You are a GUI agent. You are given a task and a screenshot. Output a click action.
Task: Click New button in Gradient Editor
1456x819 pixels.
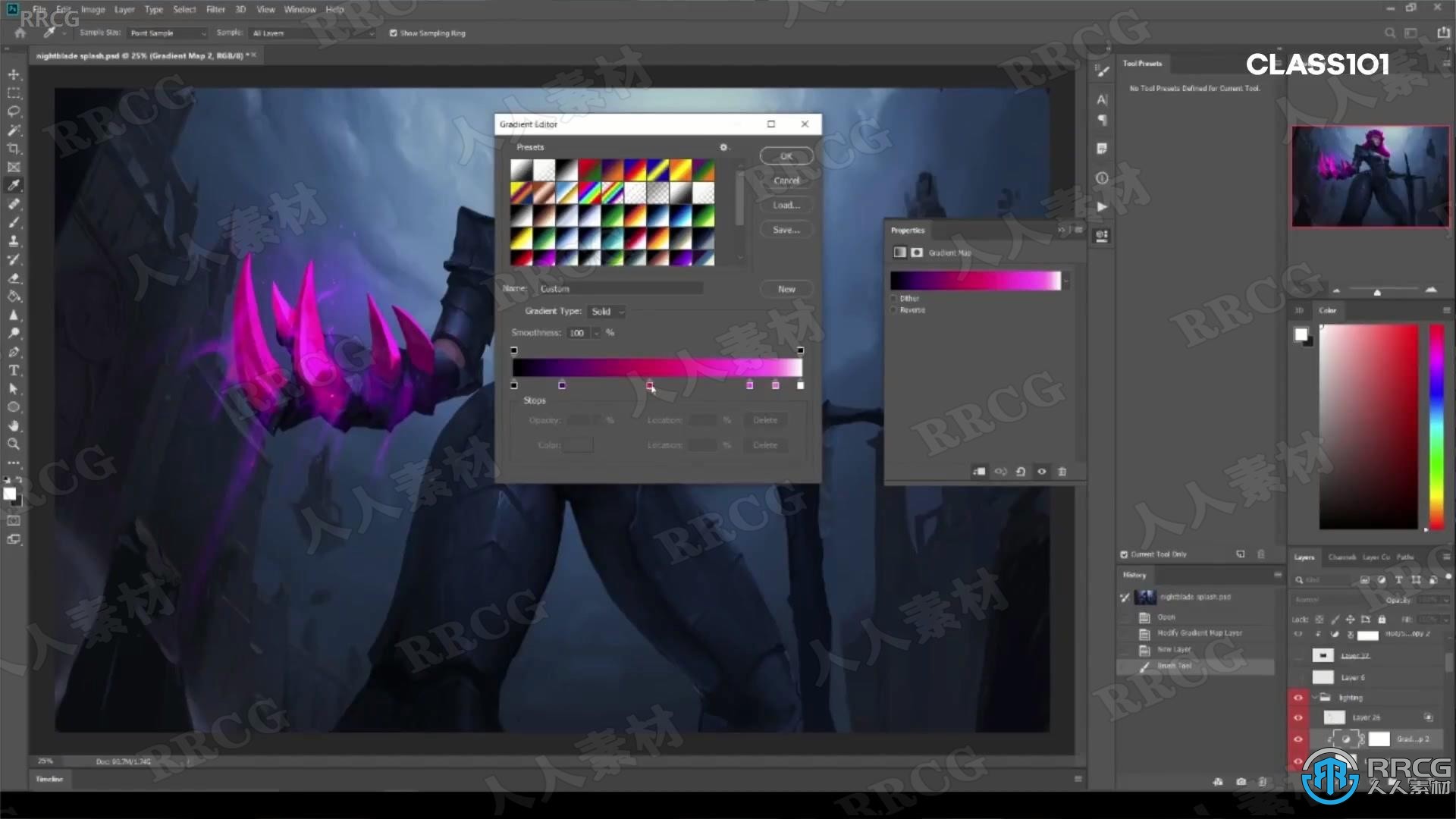click(786, 289)
